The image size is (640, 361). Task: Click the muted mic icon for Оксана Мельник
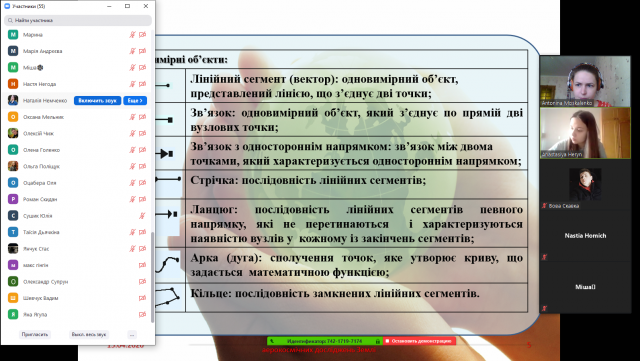(x=132, y=117)
